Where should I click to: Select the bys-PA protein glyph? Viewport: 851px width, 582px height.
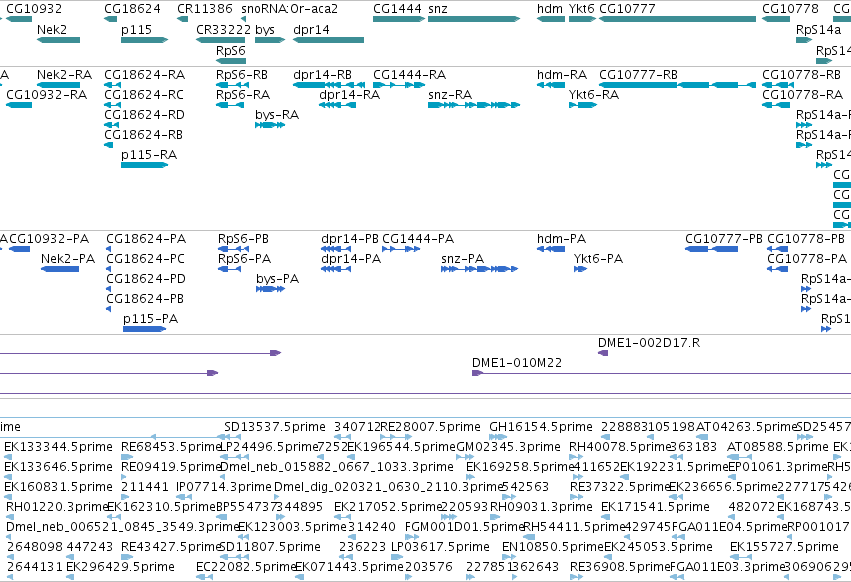270,289
